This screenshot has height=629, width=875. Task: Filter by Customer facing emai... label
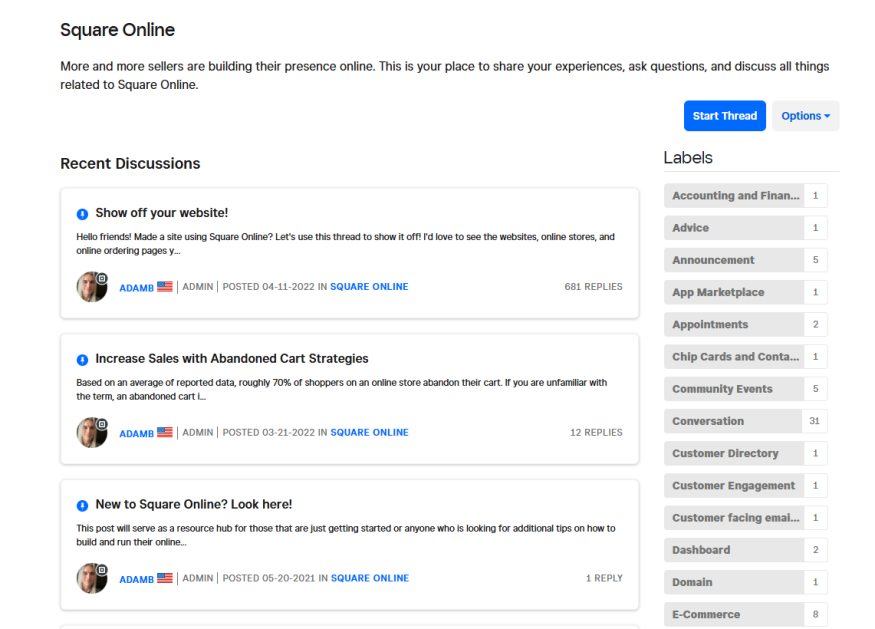(x=734, y=518)
